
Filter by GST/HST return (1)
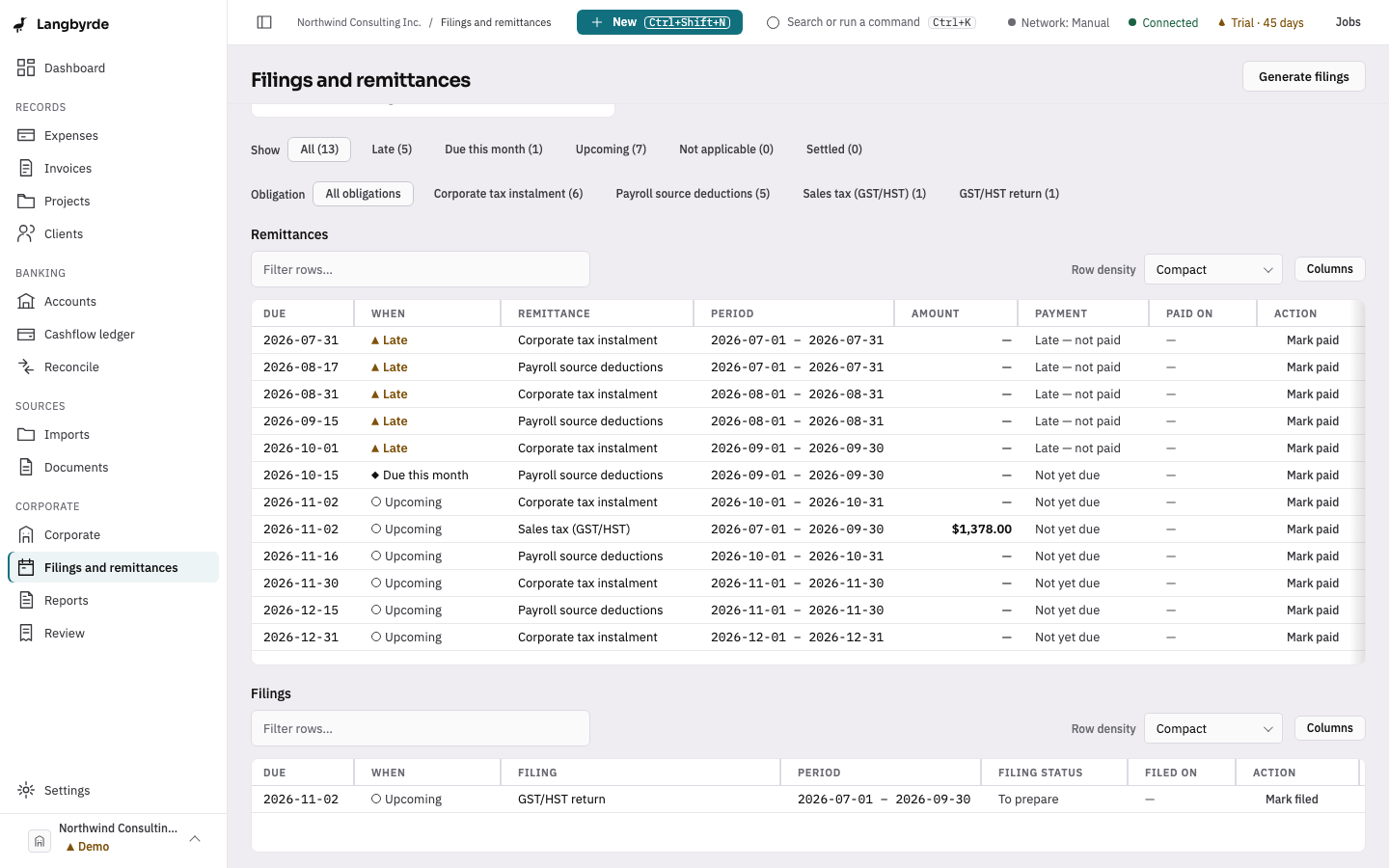click(1009, 194)
